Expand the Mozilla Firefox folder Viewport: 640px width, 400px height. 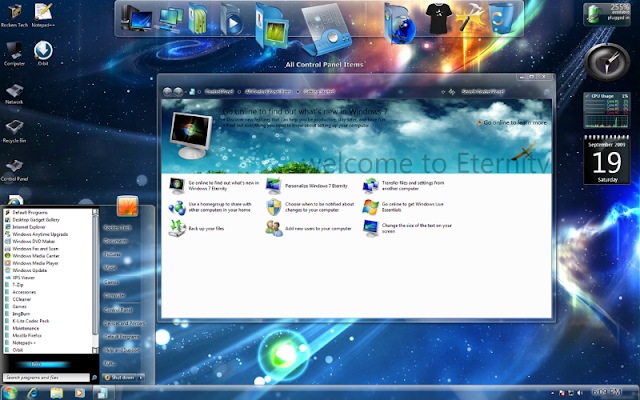[24, 336]
